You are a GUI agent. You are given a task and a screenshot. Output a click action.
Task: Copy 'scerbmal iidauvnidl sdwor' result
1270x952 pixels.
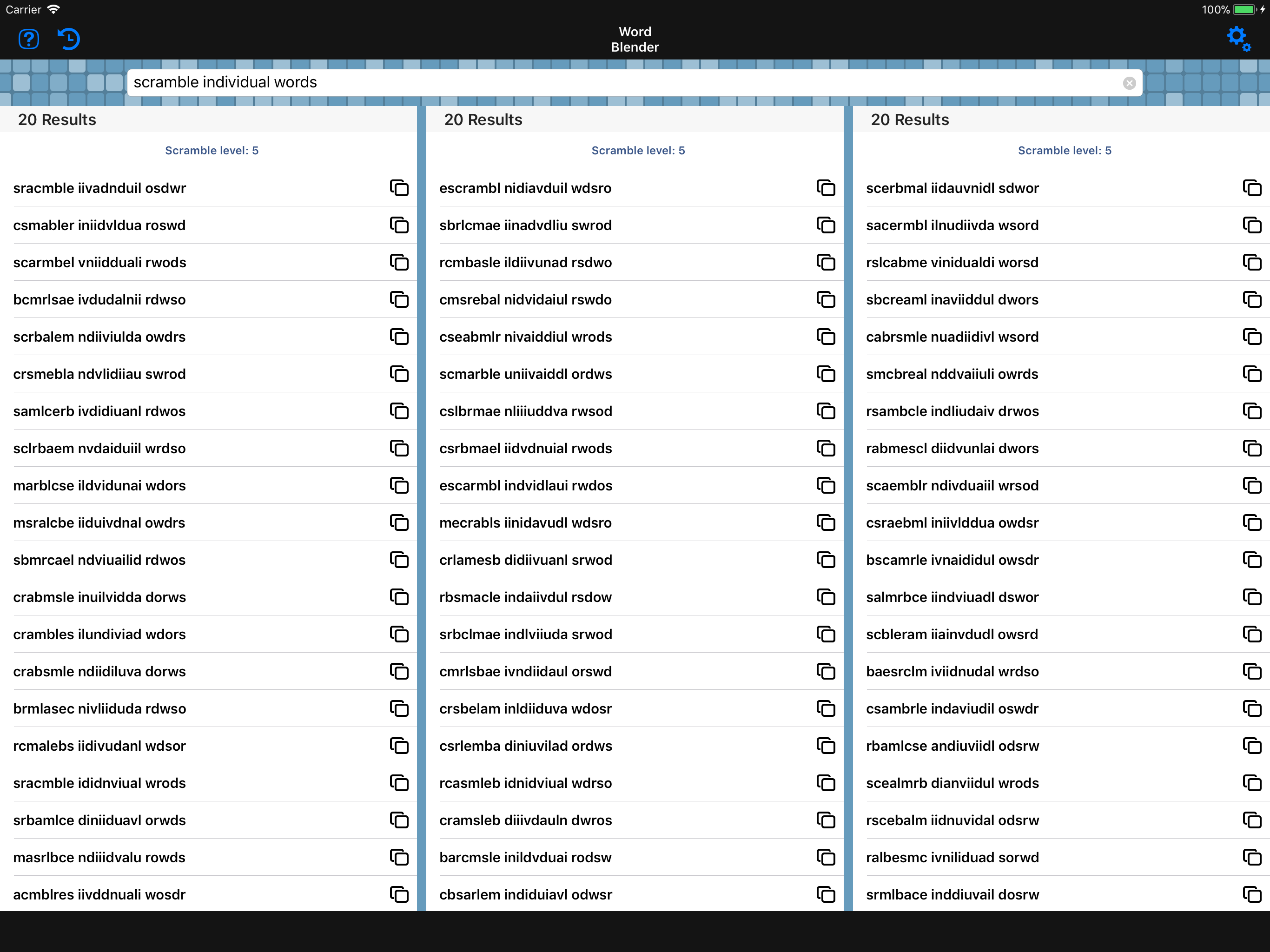click(x=1251, y=188)
